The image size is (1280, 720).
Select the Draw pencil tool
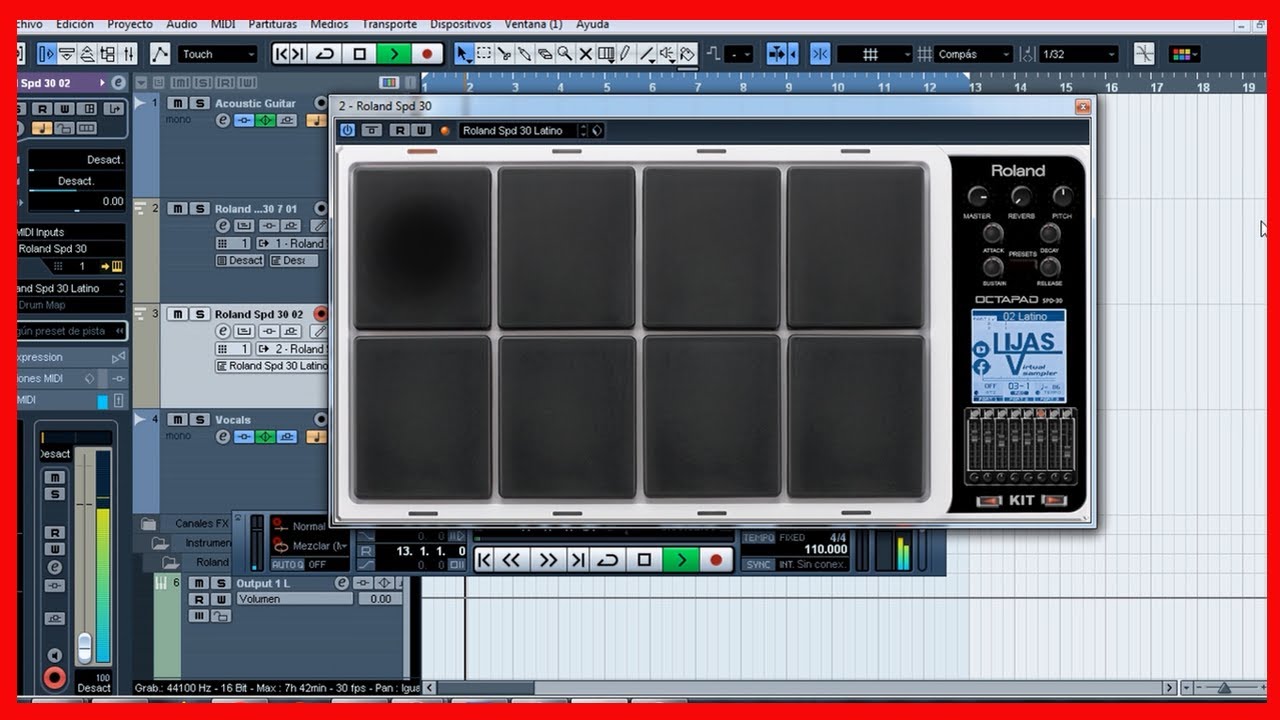pyautogui.click(x=625, y=54)
